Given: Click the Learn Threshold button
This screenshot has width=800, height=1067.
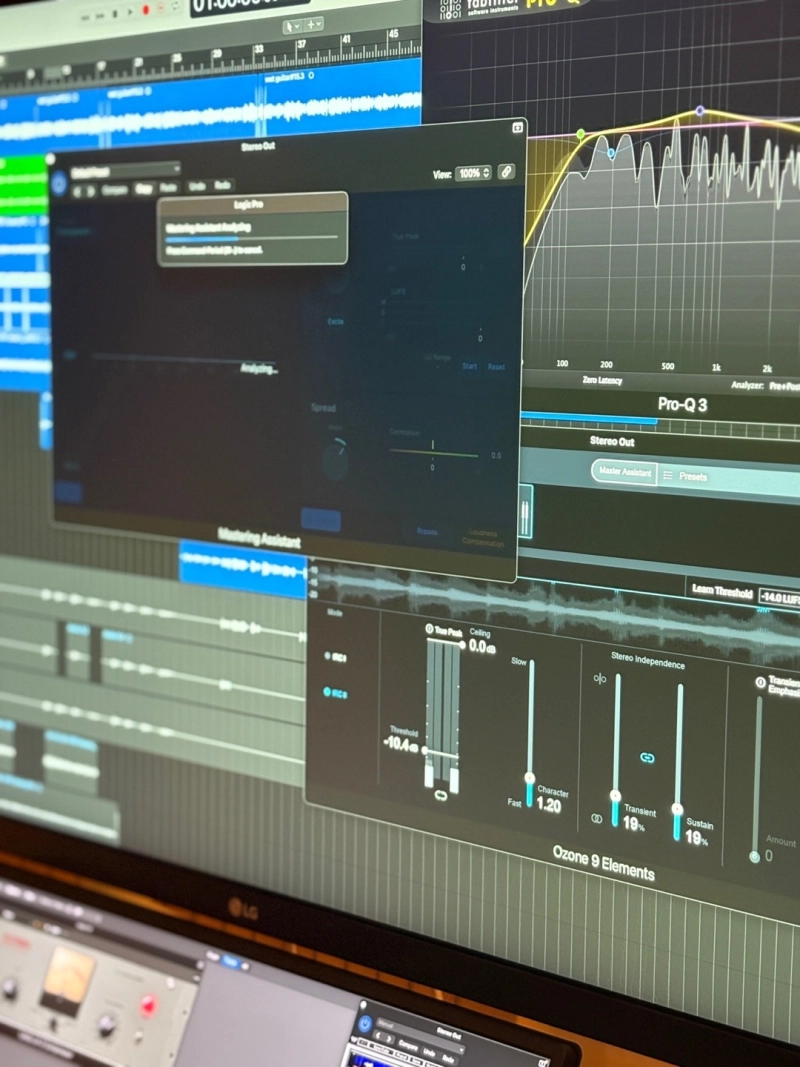Looking at the screenshot, I should [720, 592].
